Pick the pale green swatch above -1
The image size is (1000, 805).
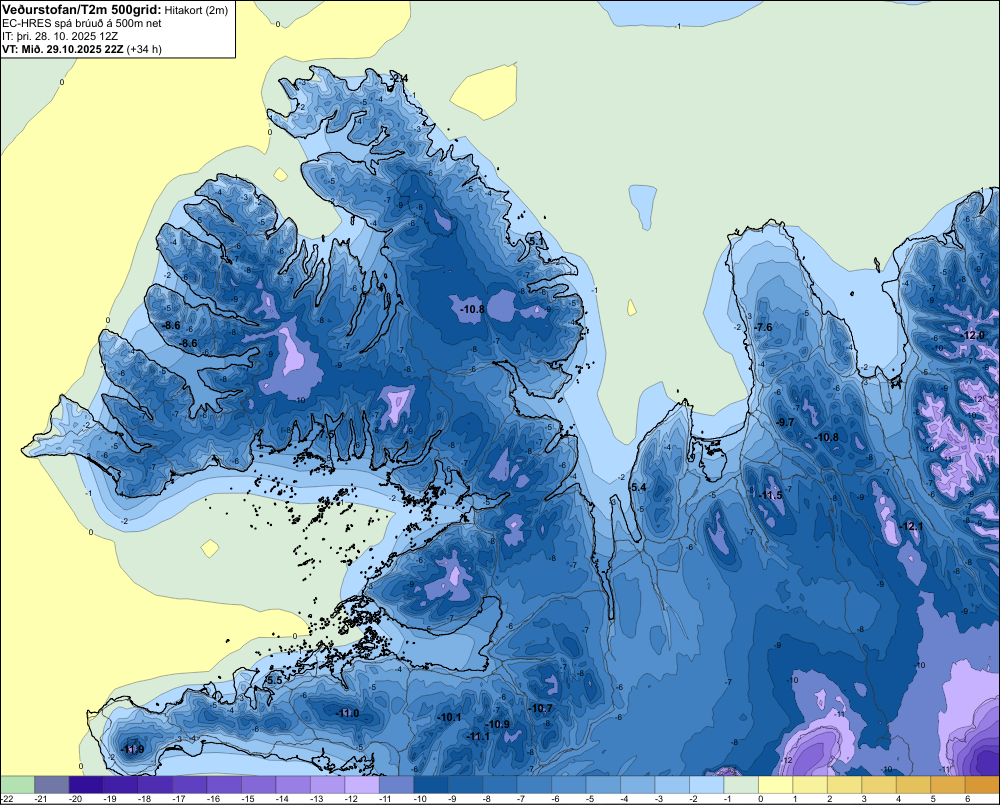tap(740, 784)
